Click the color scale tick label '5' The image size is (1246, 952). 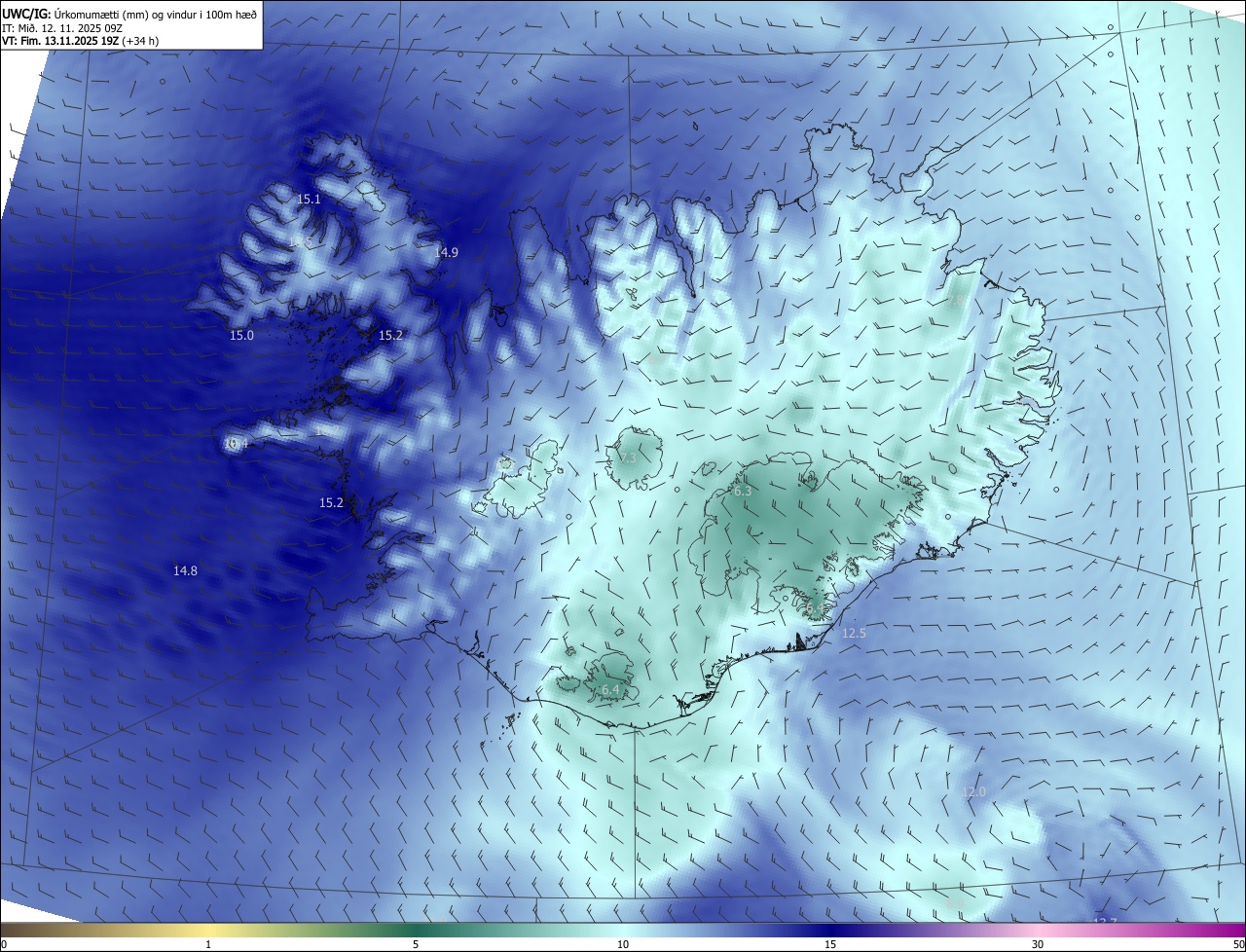(416, 944)
